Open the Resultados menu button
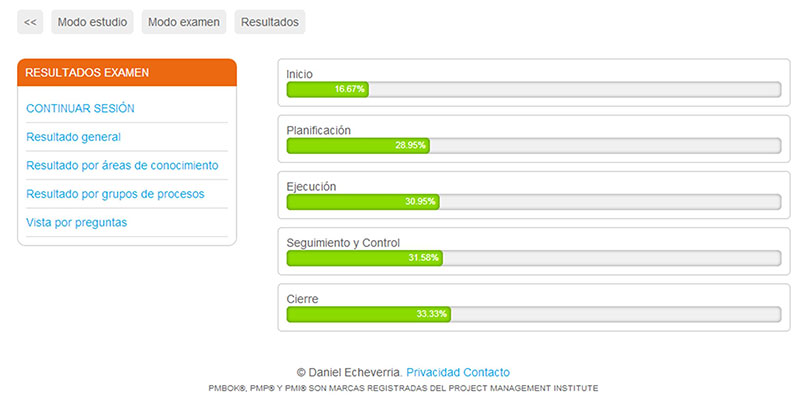The height and width of the screenshot is (400, 800). click(x=270, y=22)
